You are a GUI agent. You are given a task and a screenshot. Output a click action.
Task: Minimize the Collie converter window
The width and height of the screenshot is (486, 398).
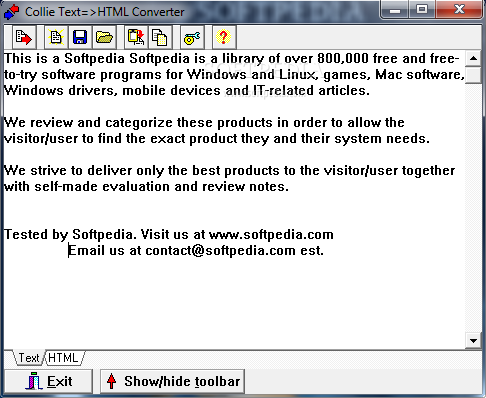pos(395,10)
